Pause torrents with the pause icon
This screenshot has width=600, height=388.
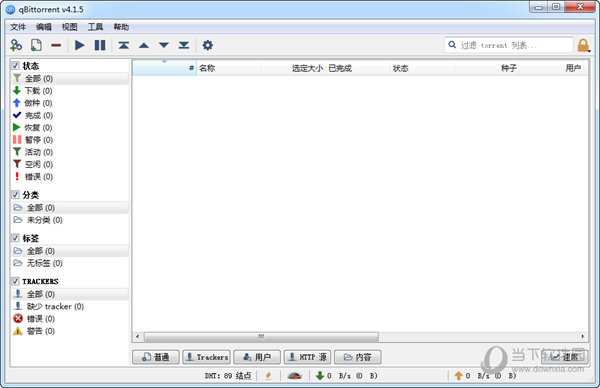(x=100, y=45)
